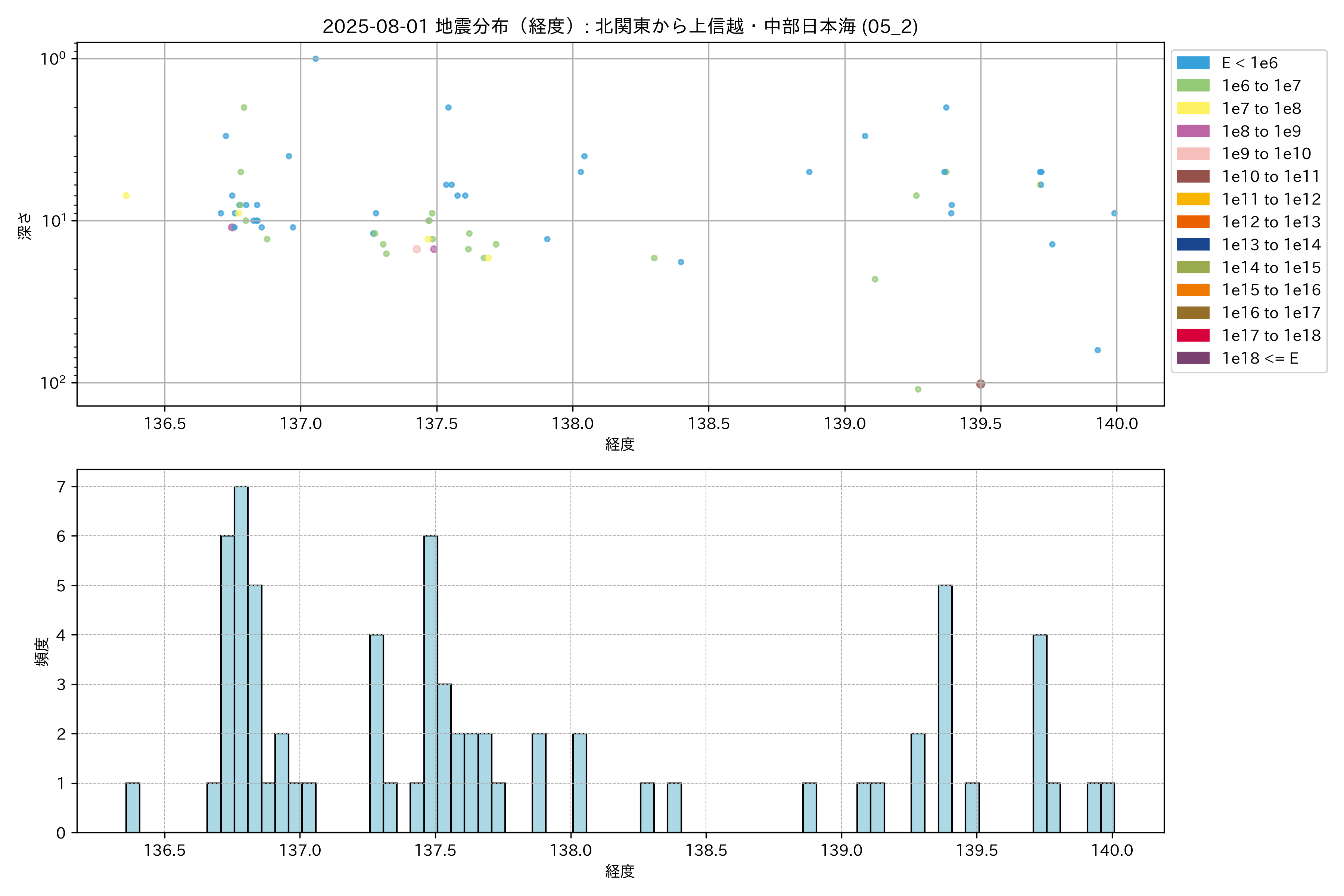Image resolution: width=1344 pixels, height=896 pixels.
Task: Click the brown scatter point at longitude 139.5
Action: (981, 384)
